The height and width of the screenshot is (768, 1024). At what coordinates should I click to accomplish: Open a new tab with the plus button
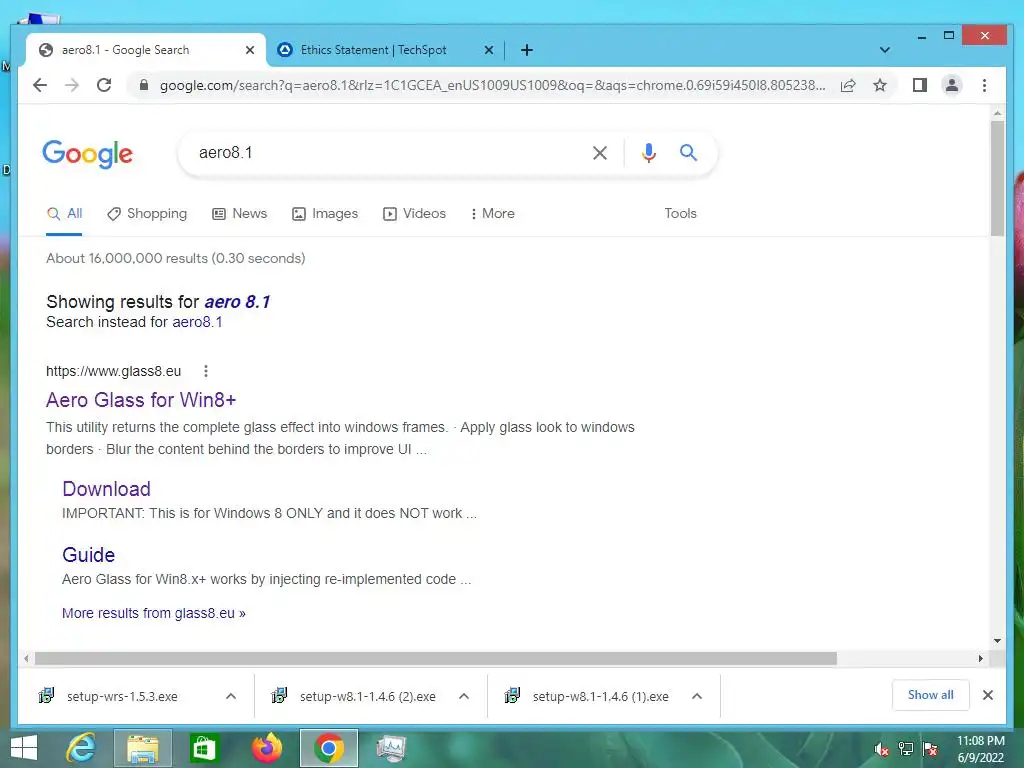(527, 50)
